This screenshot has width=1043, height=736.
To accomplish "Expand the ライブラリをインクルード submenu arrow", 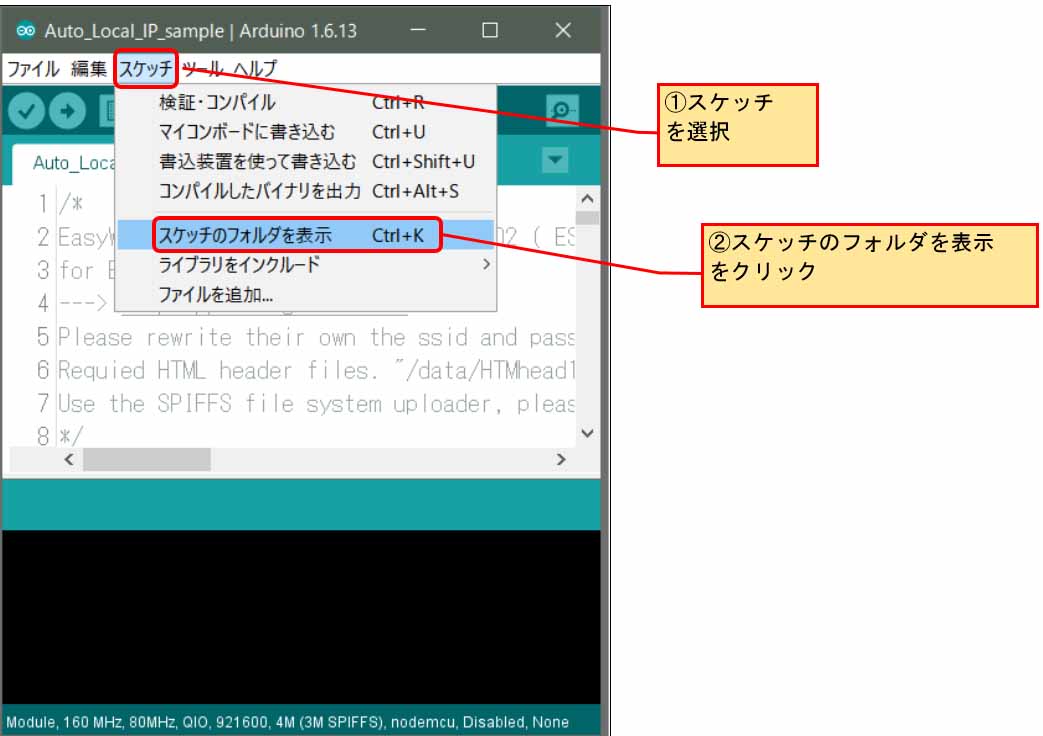I will click(x=486, y=264).
